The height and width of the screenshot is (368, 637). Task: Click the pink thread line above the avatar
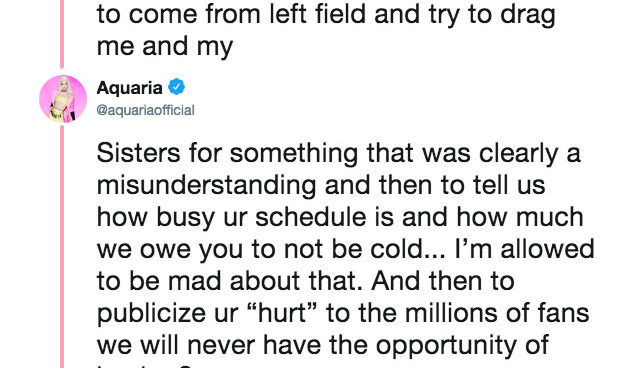click(x=62, y=34)
